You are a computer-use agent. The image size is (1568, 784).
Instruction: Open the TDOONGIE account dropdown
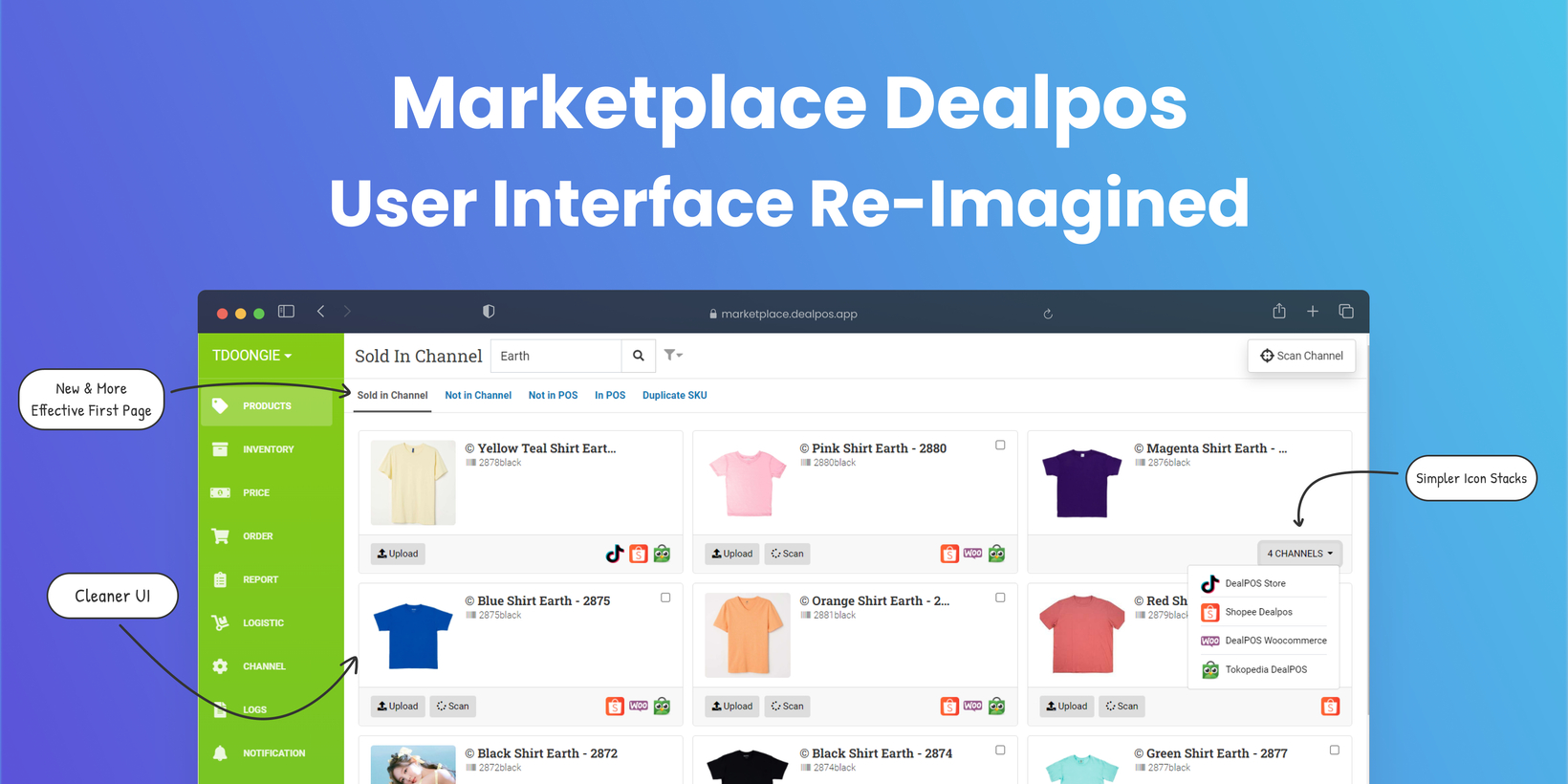point(251,356)
